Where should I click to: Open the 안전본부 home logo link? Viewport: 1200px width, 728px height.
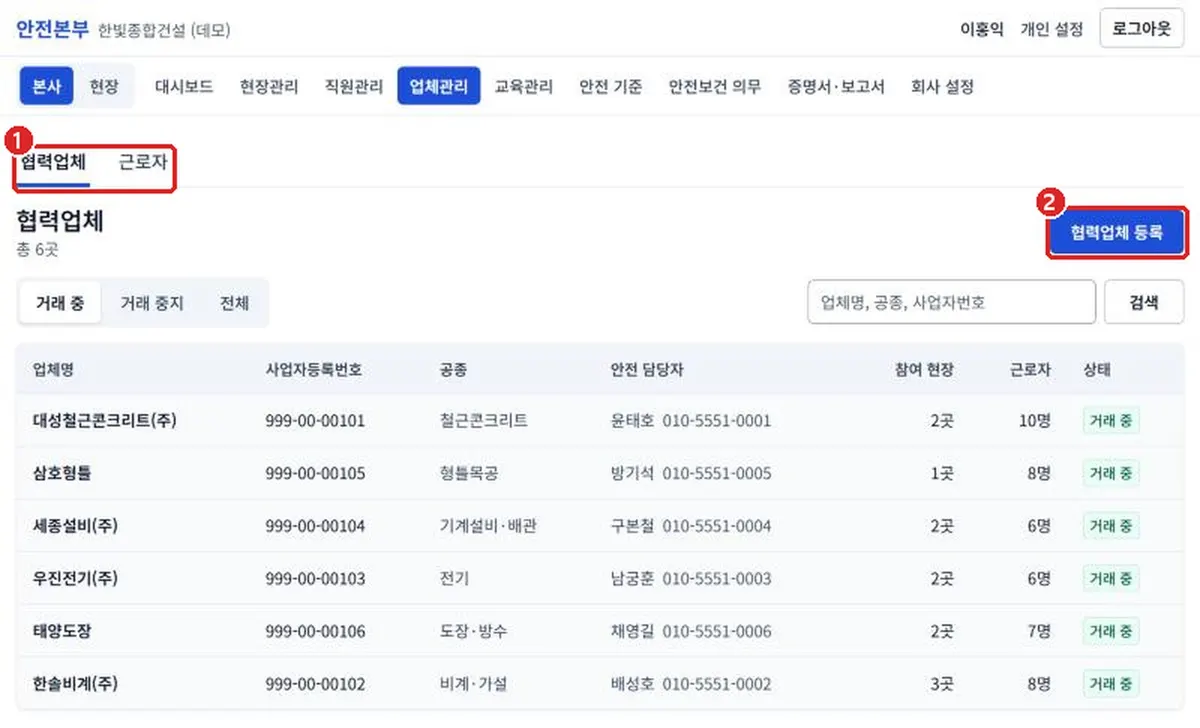click(52, 29)
